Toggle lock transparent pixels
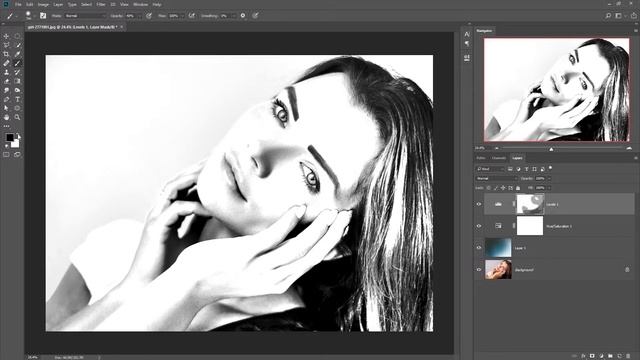 coord(489,188)
